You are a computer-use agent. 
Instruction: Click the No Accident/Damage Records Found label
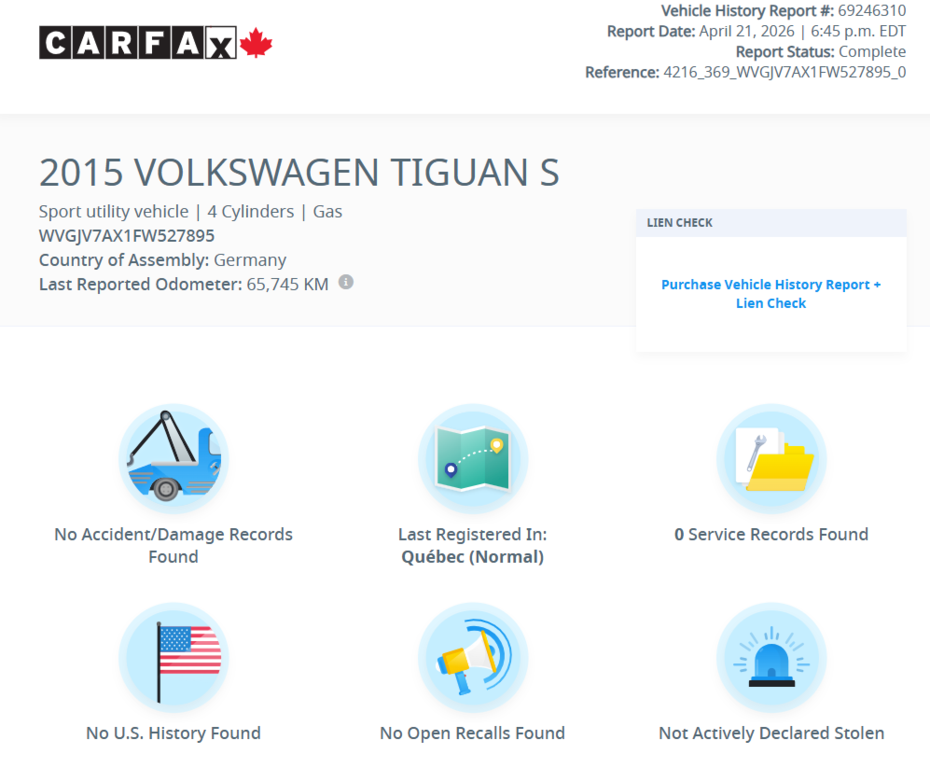[173, 545]
